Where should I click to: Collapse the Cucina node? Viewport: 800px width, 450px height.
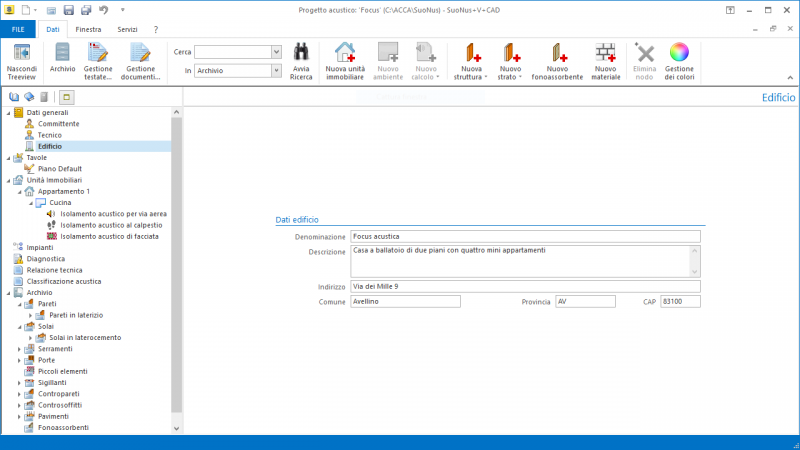click(31, 203)
